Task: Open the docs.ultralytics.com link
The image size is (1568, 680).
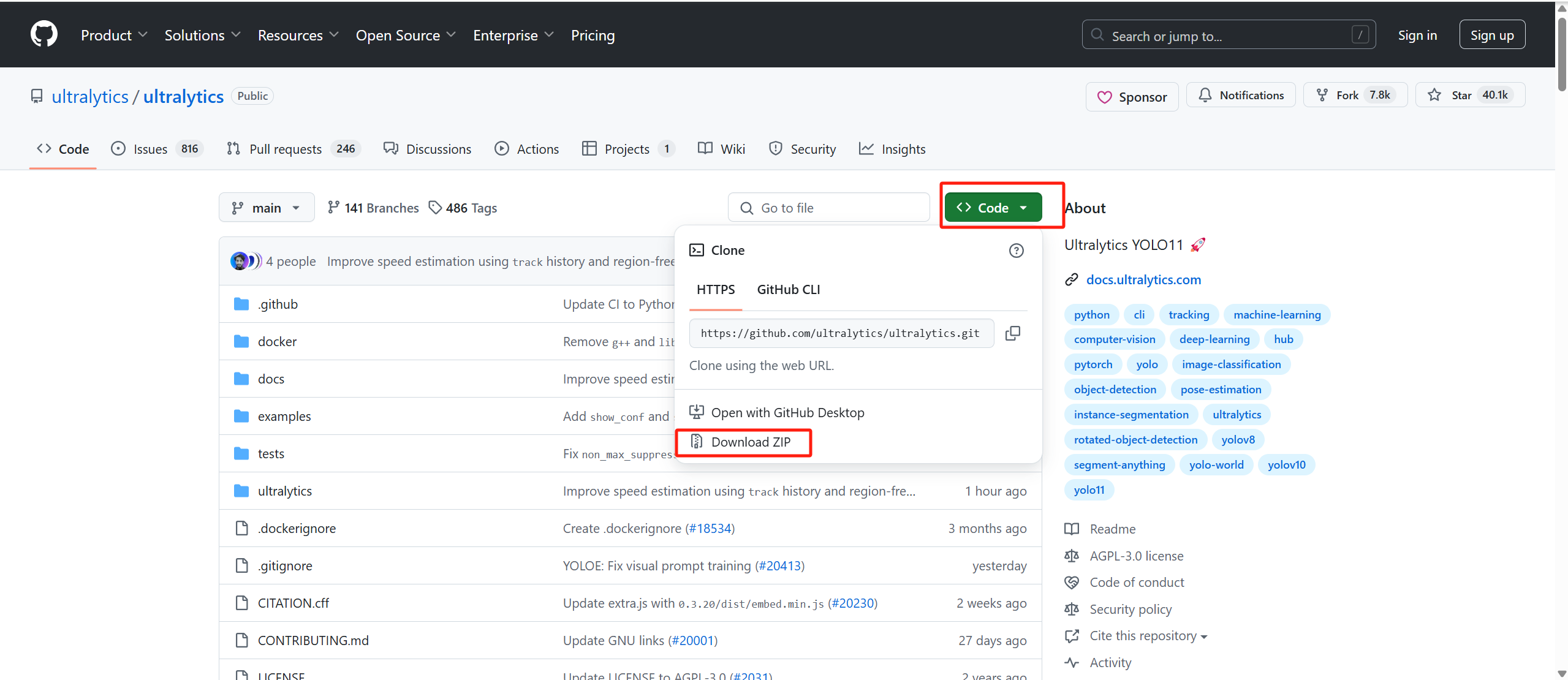Action: (x=1143, y=280)
